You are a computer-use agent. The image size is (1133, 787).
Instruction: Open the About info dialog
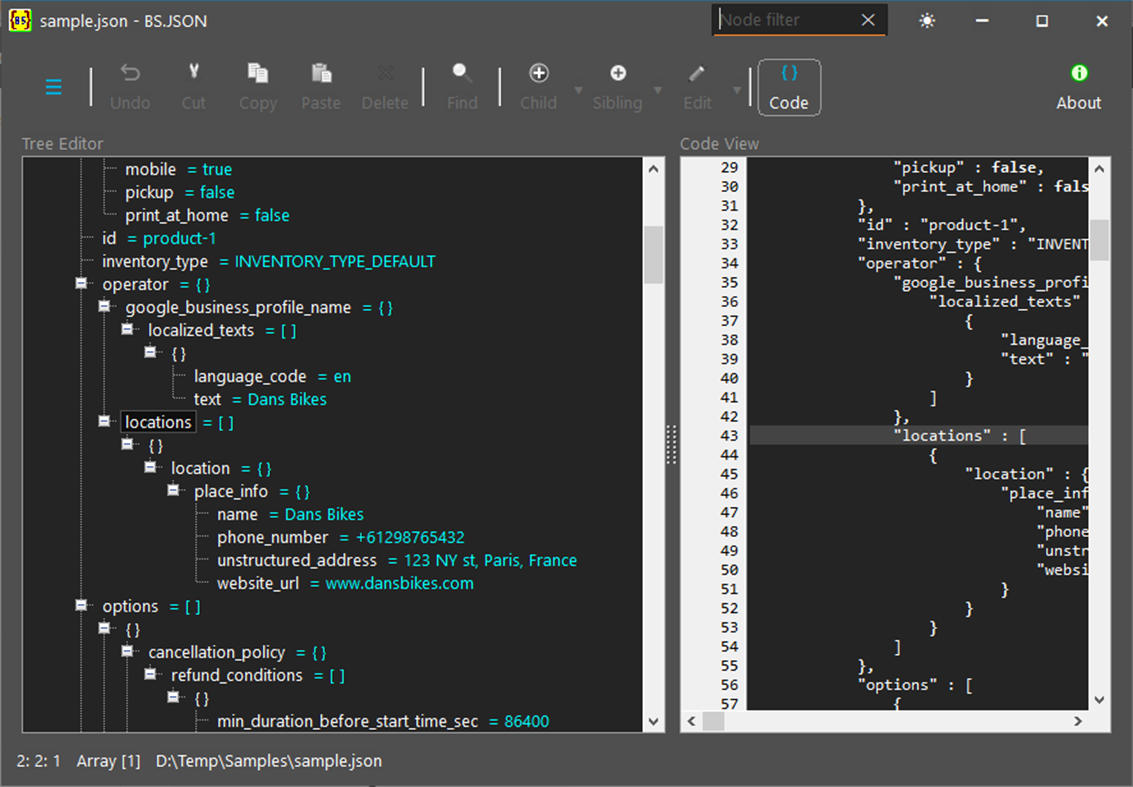click(x=1079, y=87)
